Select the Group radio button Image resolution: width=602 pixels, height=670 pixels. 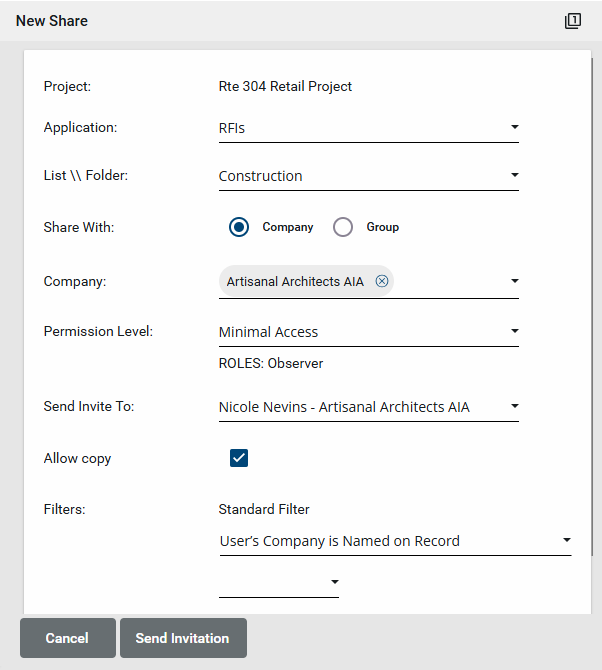(x=343, y=227)
